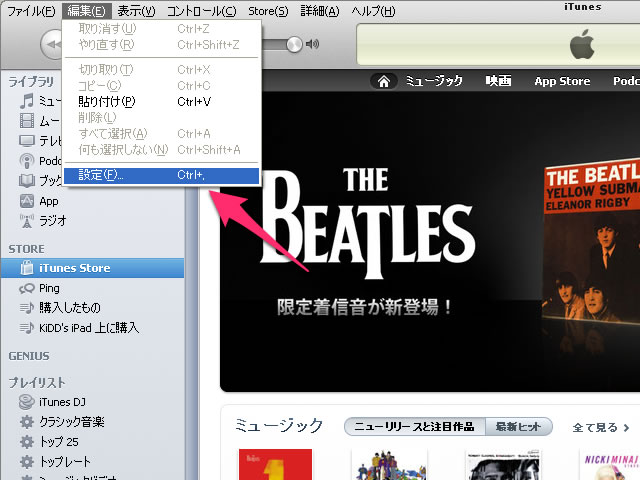Click the GENIUS section header
640x480 pixels.
click(x=29, y=356)
